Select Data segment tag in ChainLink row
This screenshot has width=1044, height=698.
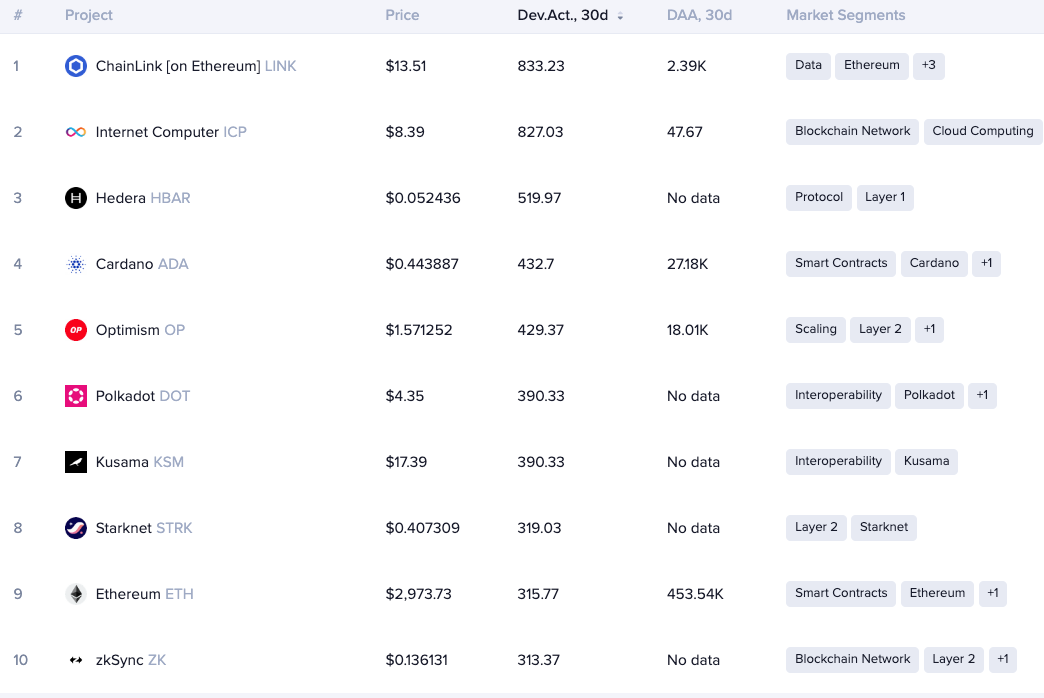coord(808,65)
